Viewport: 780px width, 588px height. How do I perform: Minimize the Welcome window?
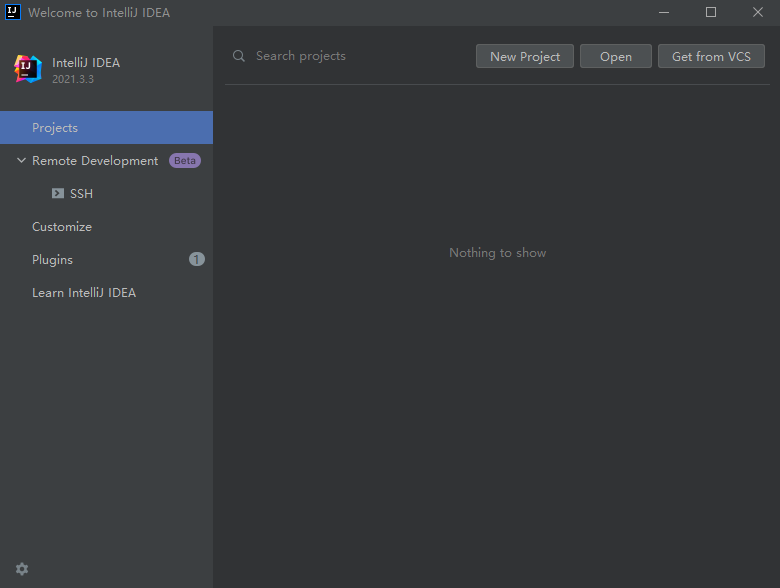tap(663, 13)
